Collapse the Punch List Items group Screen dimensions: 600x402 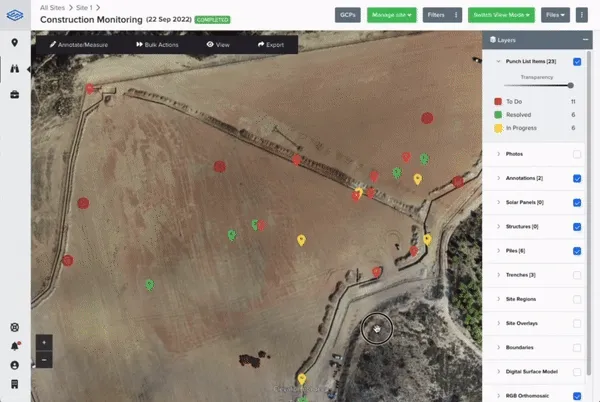point(498,61)
